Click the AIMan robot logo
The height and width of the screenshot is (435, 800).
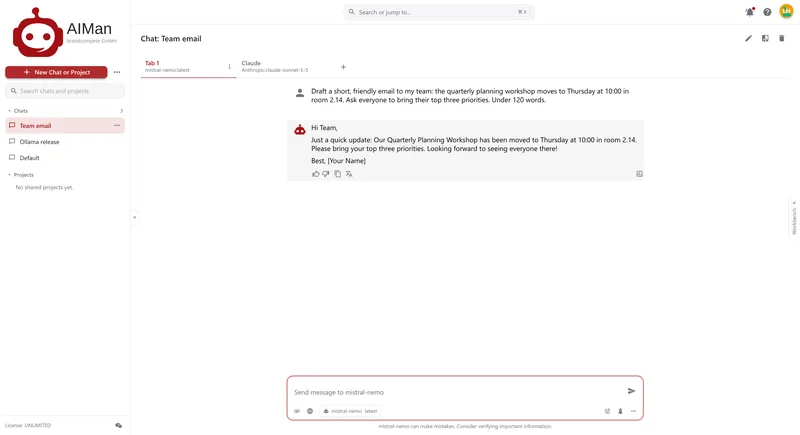[38, 33]
